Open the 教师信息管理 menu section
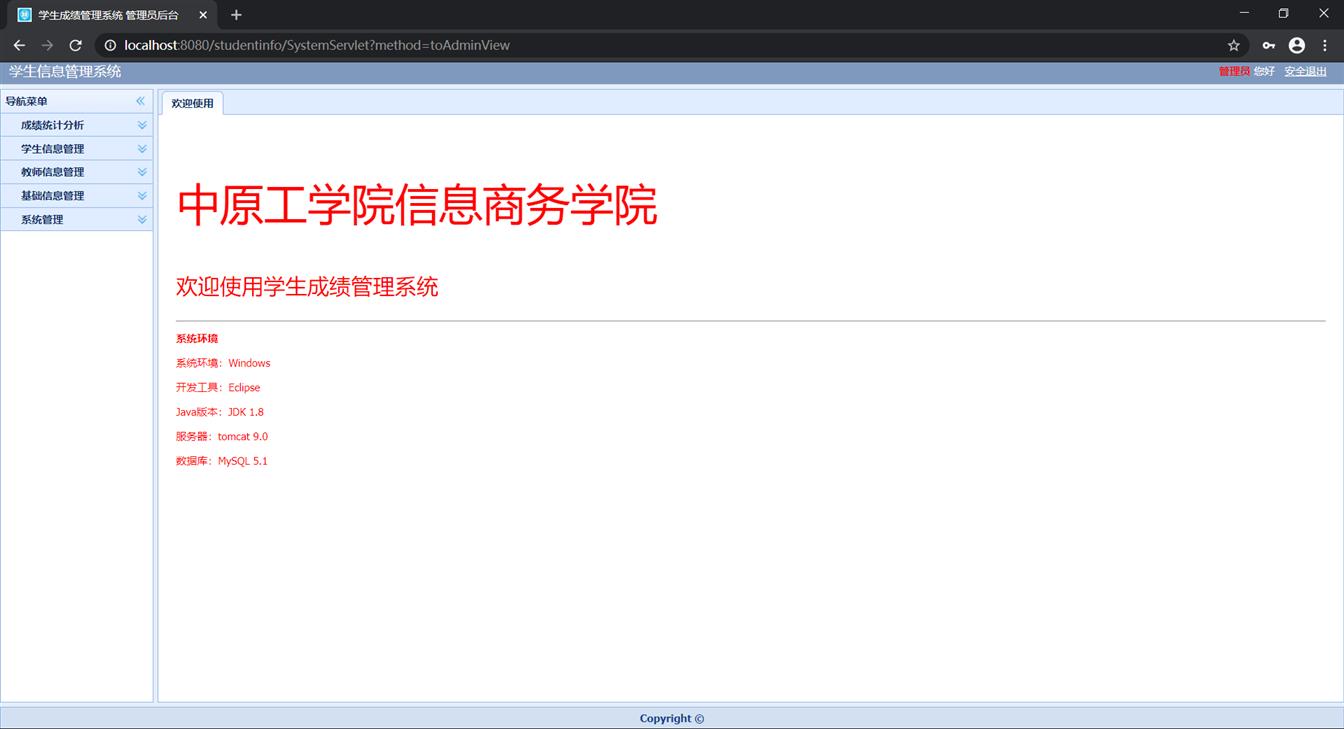1344x729 pixels. (76, 172)
